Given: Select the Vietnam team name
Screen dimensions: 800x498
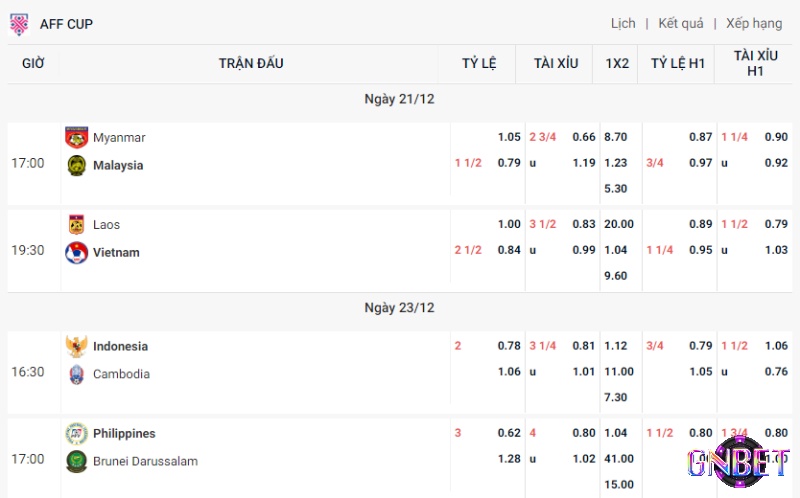Looking at the screenshot, I should point(116,253).
